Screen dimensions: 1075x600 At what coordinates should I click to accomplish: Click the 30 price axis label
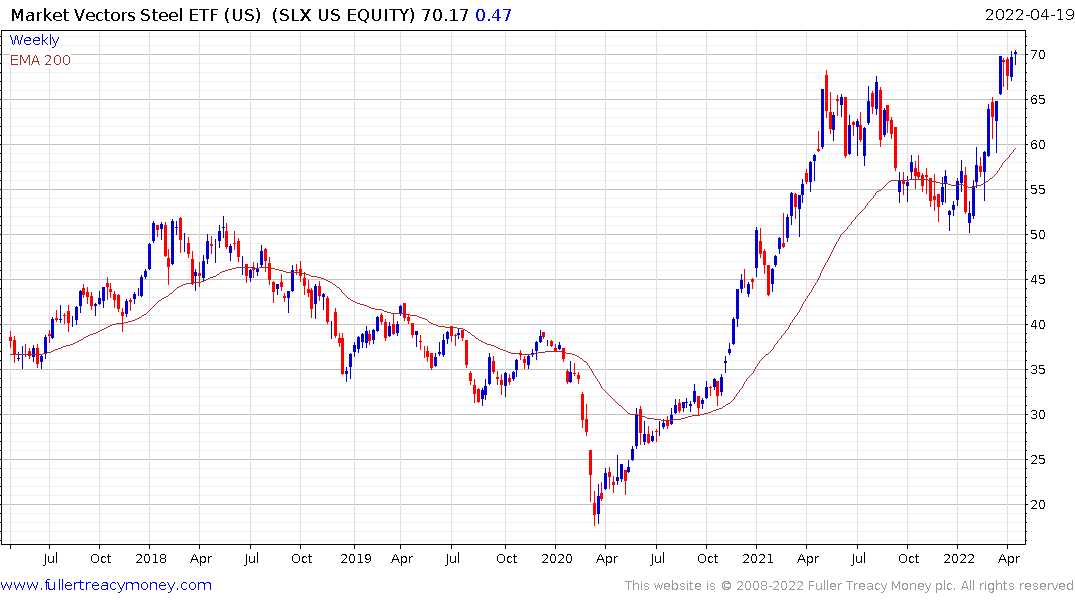point(1038,415)
